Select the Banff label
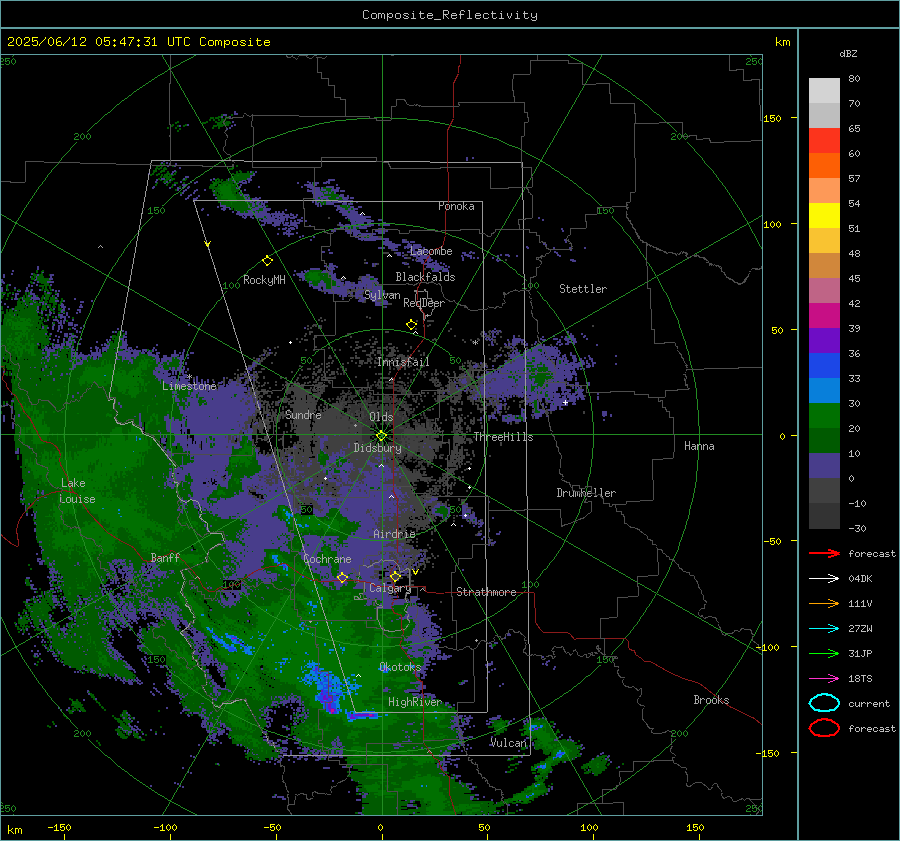Image resolution: width=900 pixels, height=841 pixels. pyautogui.click(x=165, y=557)
